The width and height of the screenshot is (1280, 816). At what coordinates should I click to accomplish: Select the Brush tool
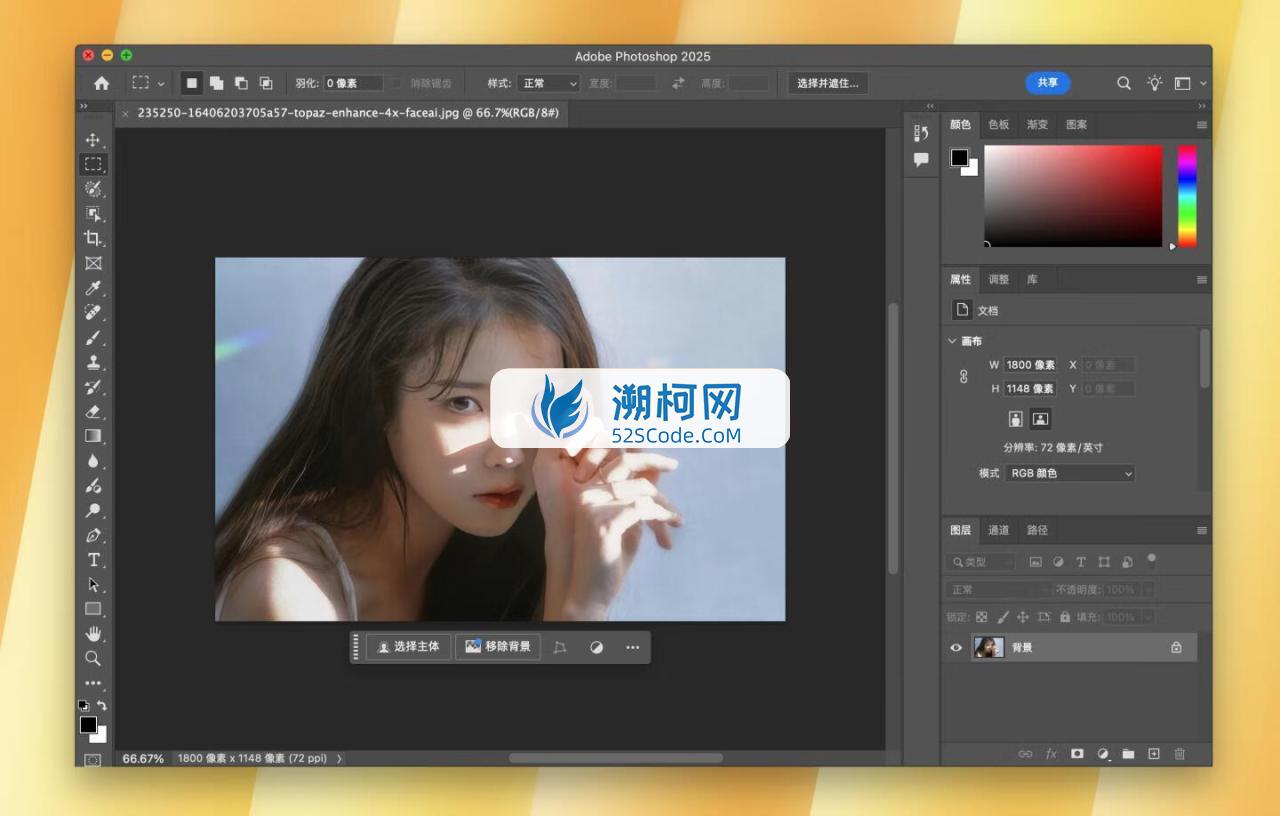pyautogui.click(x=93, y=337)
